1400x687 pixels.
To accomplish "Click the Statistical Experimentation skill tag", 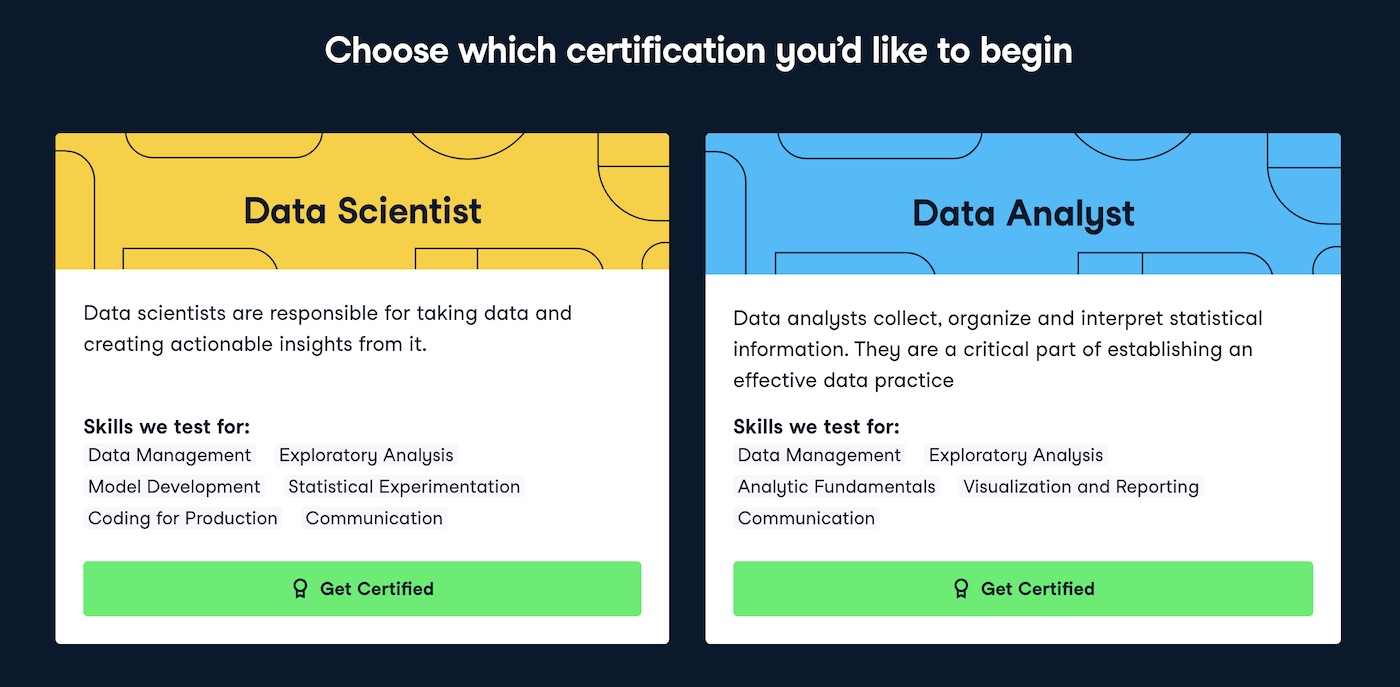I will coord(404,487).
